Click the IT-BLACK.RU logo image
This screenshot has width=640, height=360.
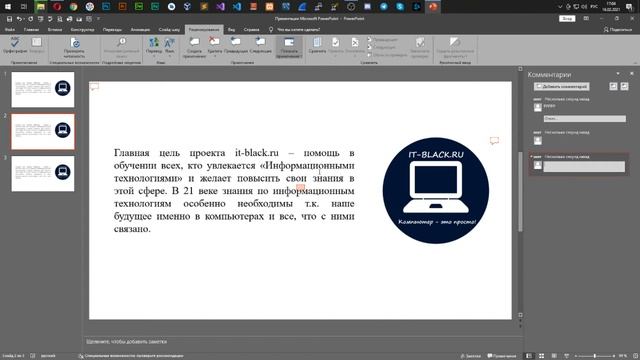[x=436, y=190]
